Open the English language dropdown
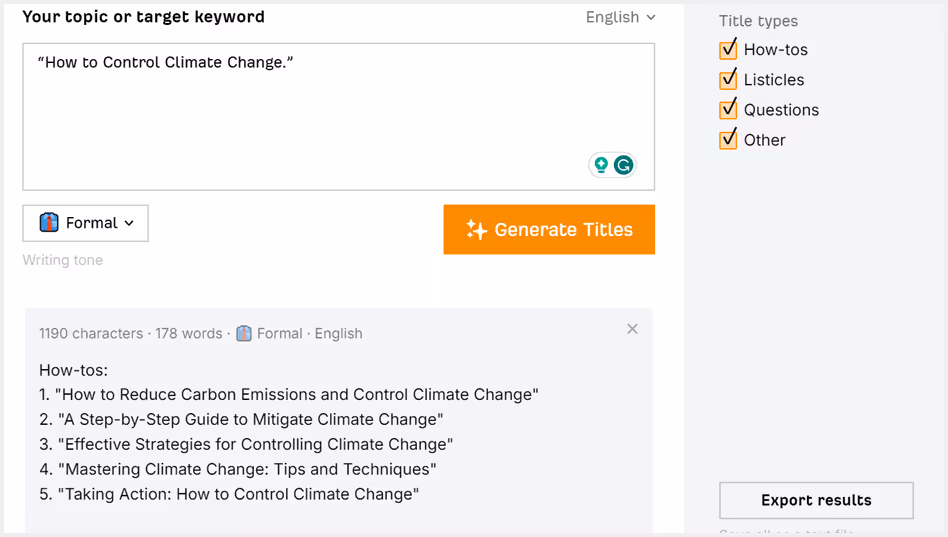Screen dimensions: 948x537 click(x=620, y=17)
